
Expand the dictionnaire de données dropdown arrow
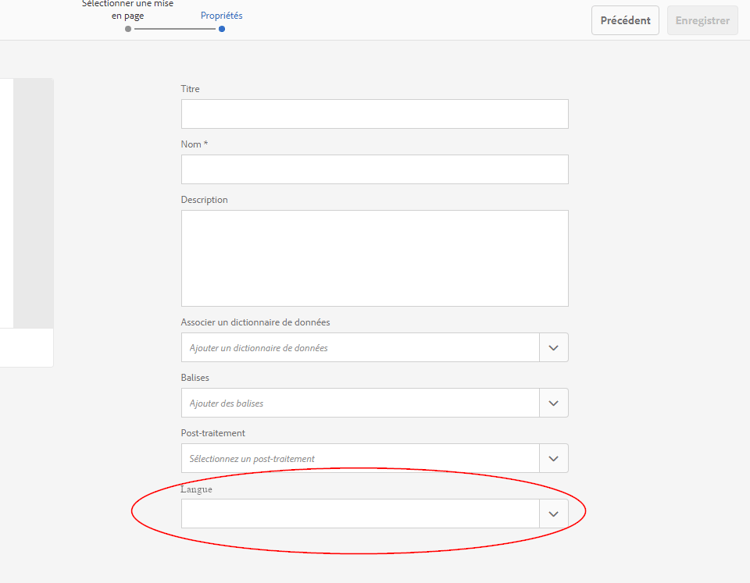[x=554, y=347]
